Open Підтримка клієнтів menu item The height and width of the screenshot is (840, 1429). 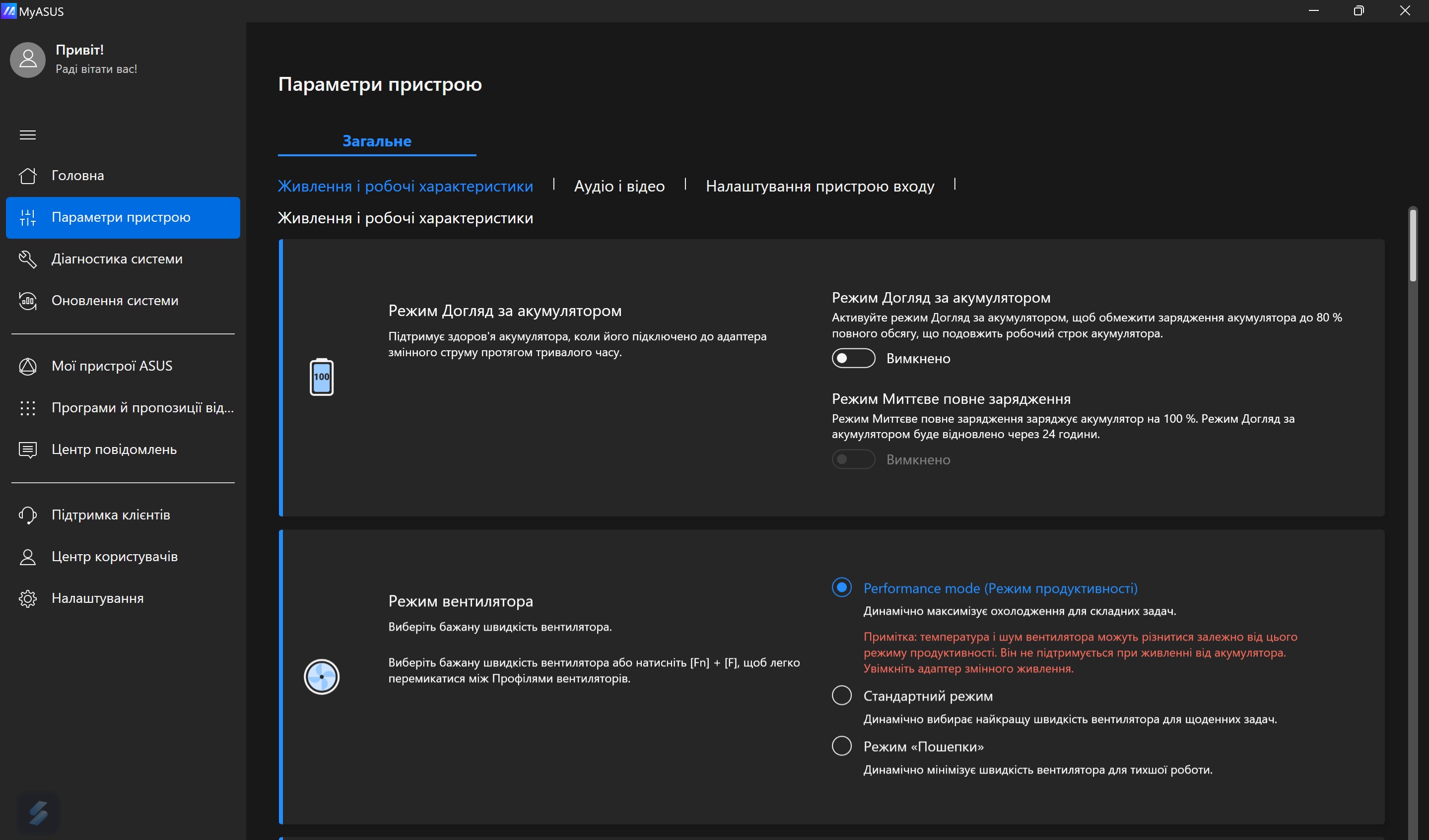point(123,515)
